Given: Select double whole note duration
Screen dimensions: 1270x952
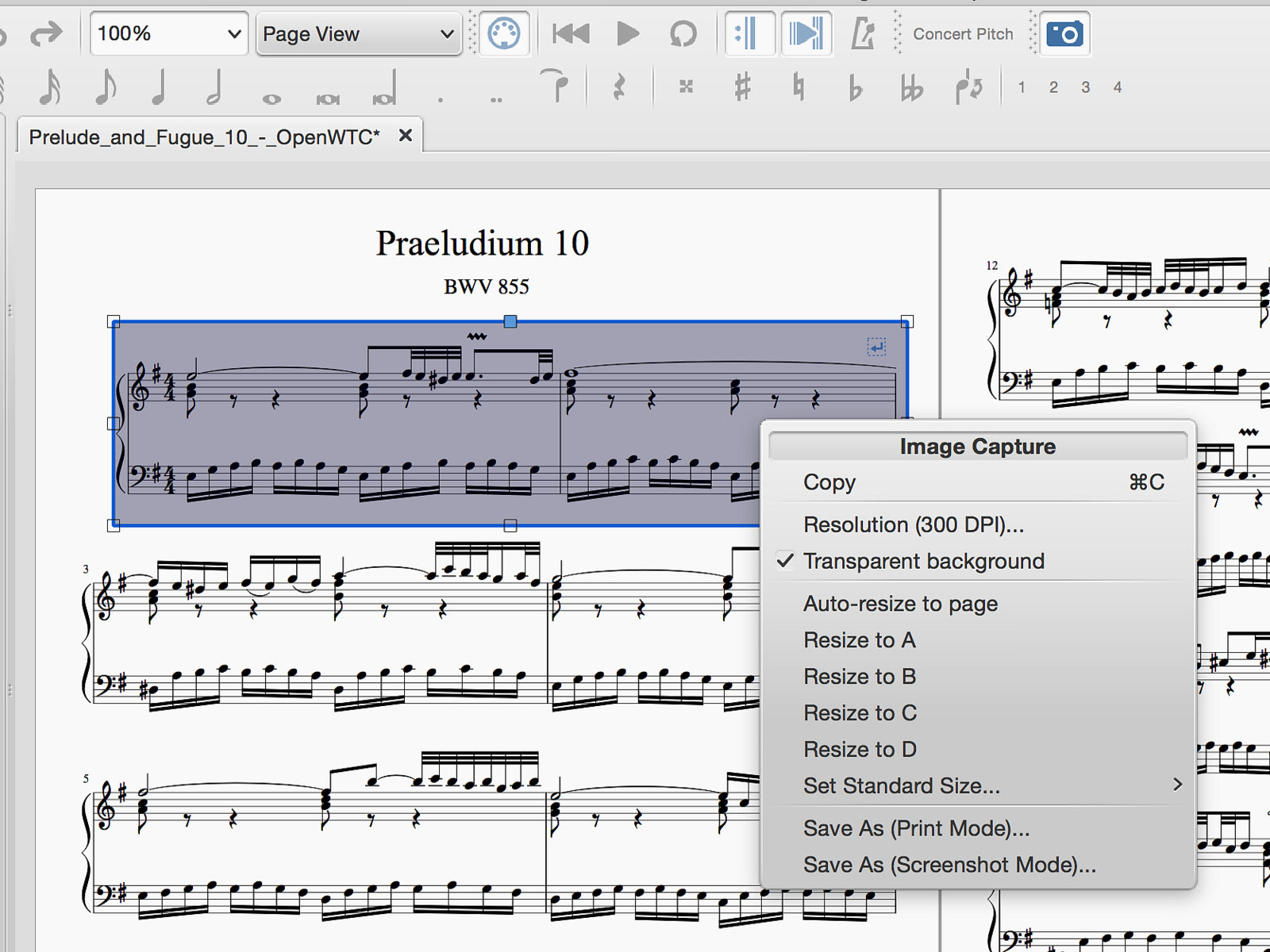Looking at the screenshot, I should click(x=328, y=99).
